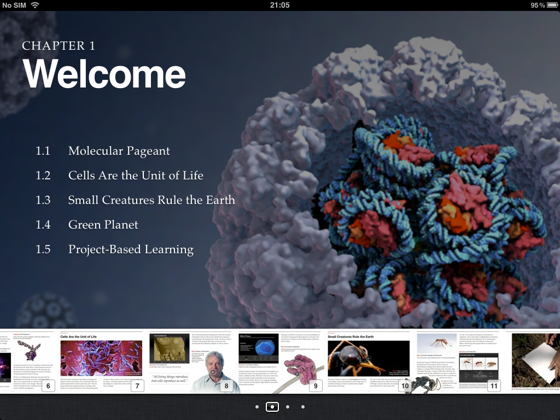Viewport: 560px width, 420px height.
Task: Open page 11 thumbnail
Action: pos(458,361)
